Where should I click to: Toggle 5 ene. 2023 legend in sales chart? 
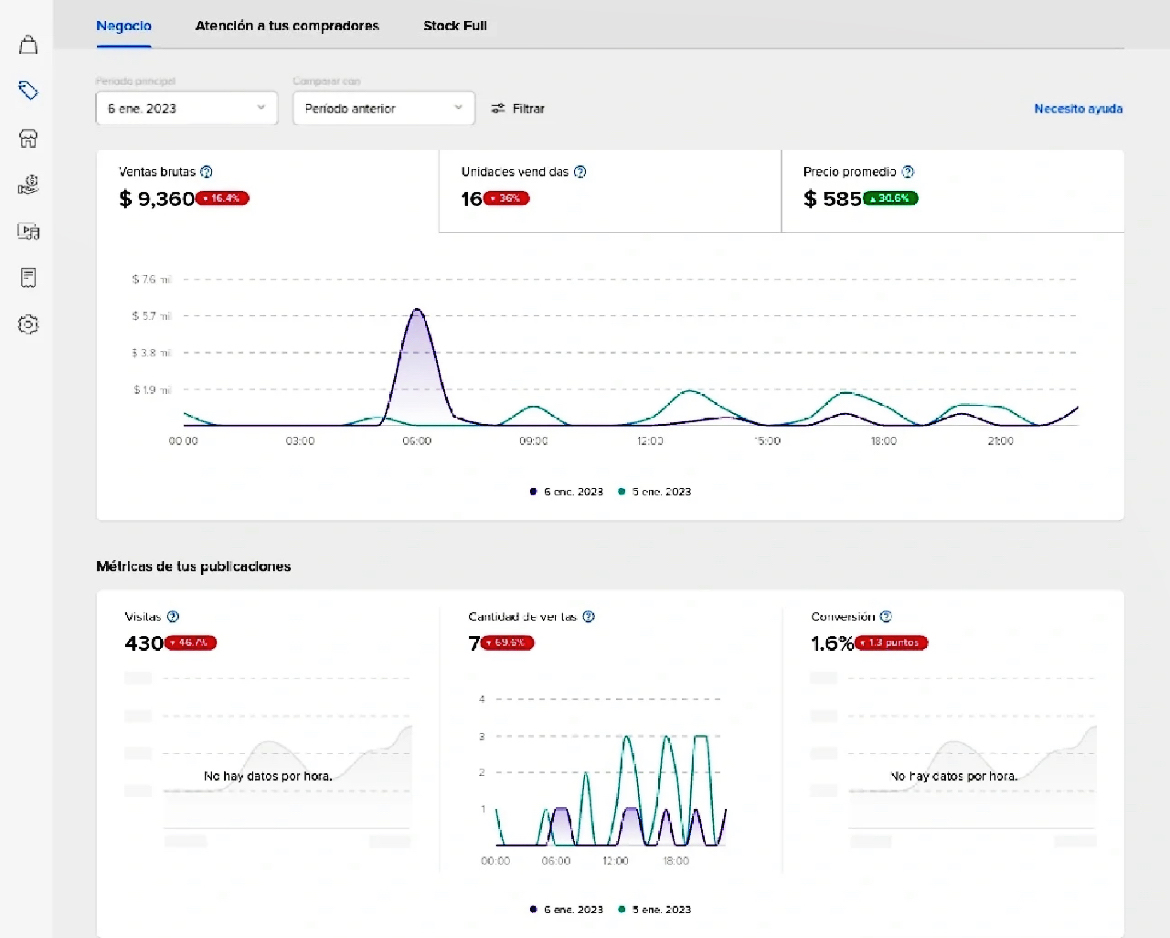(x=654, y=492)
